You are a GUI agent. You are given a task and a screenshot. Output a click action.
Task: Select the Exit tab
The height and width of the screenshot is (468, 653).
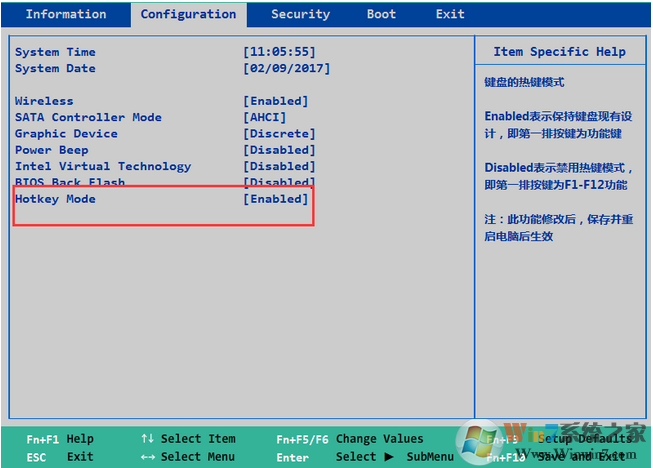[x=450, y=14]
